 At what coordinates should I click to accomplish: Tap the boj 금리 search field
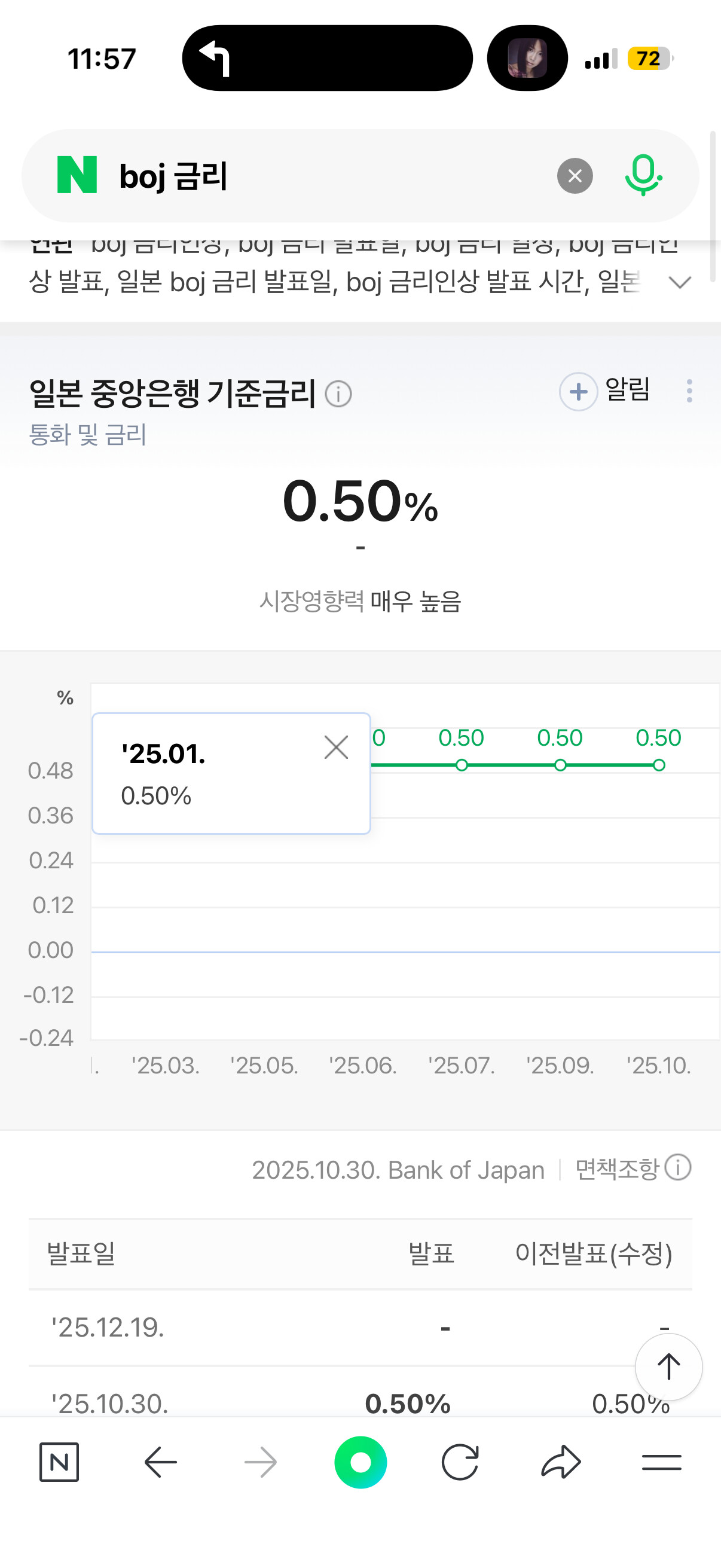pos(329,176)
